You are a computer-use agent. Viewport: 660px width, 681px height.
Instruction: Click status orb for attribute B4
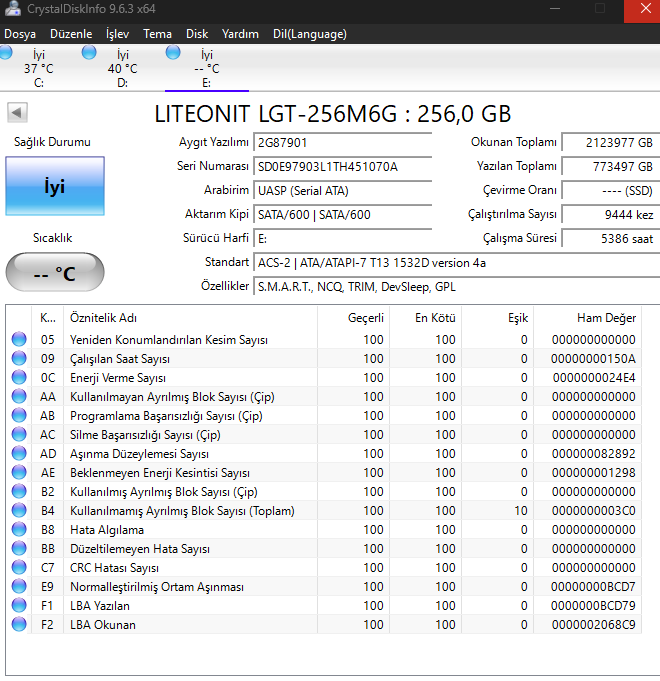[19, 510]
